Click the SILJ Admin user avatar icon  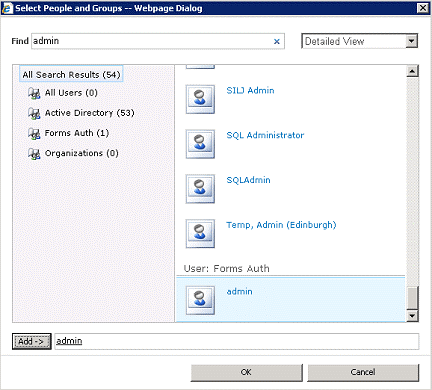pos(200,99)
